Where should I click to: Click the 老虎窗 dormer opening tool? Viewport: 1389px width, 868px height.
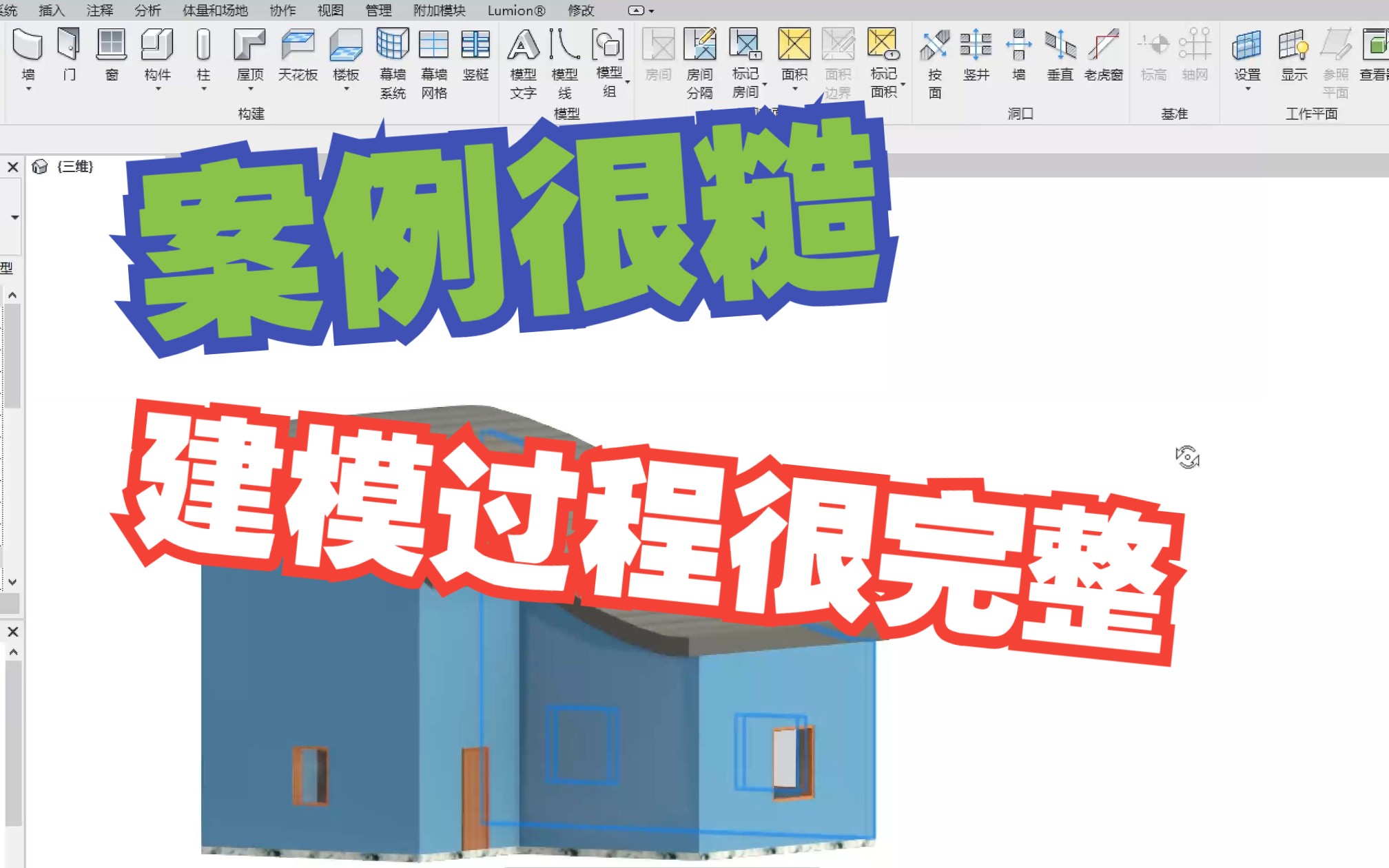[1103, 45]
